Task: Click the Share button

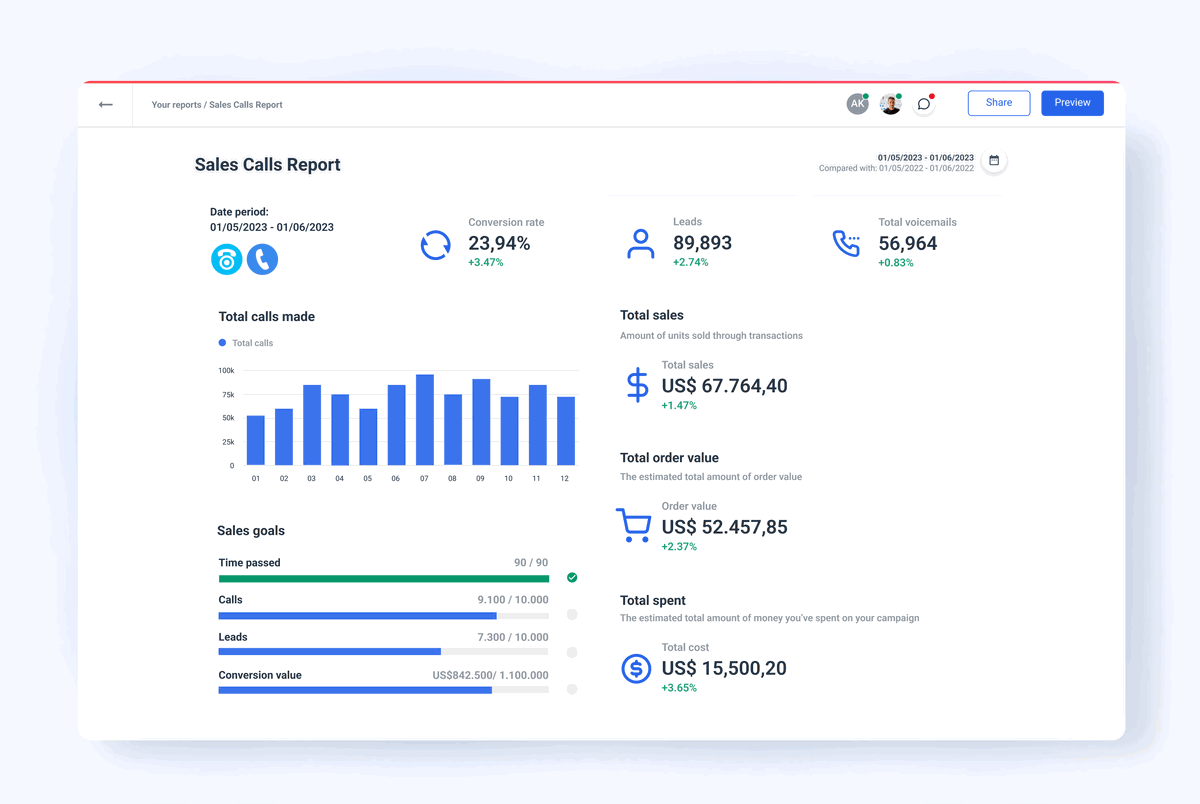Action: (x=998, y=102)
